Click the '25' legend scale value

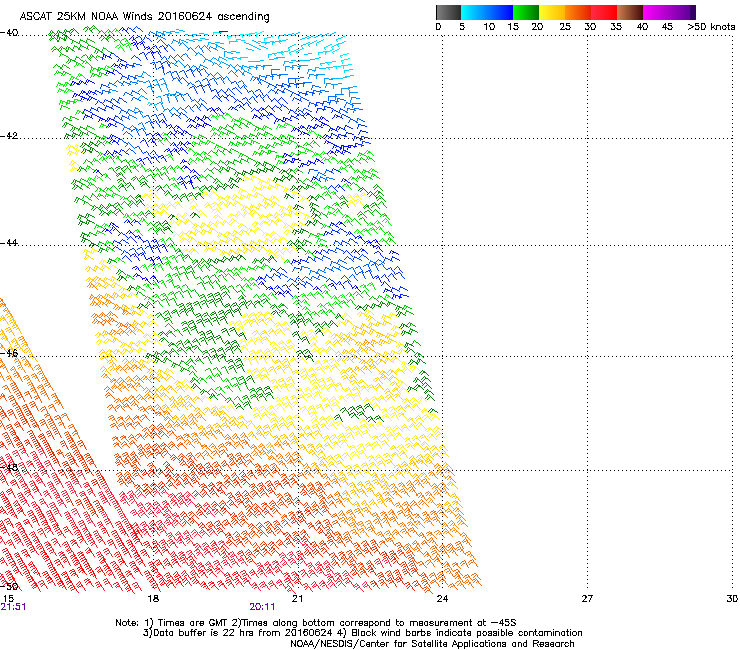(565, 27)
